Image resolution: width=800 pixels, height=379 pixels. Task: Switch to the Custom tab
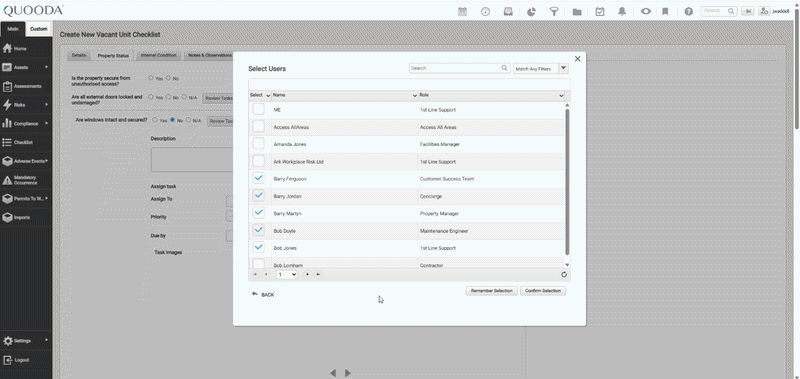coord(39,29)
